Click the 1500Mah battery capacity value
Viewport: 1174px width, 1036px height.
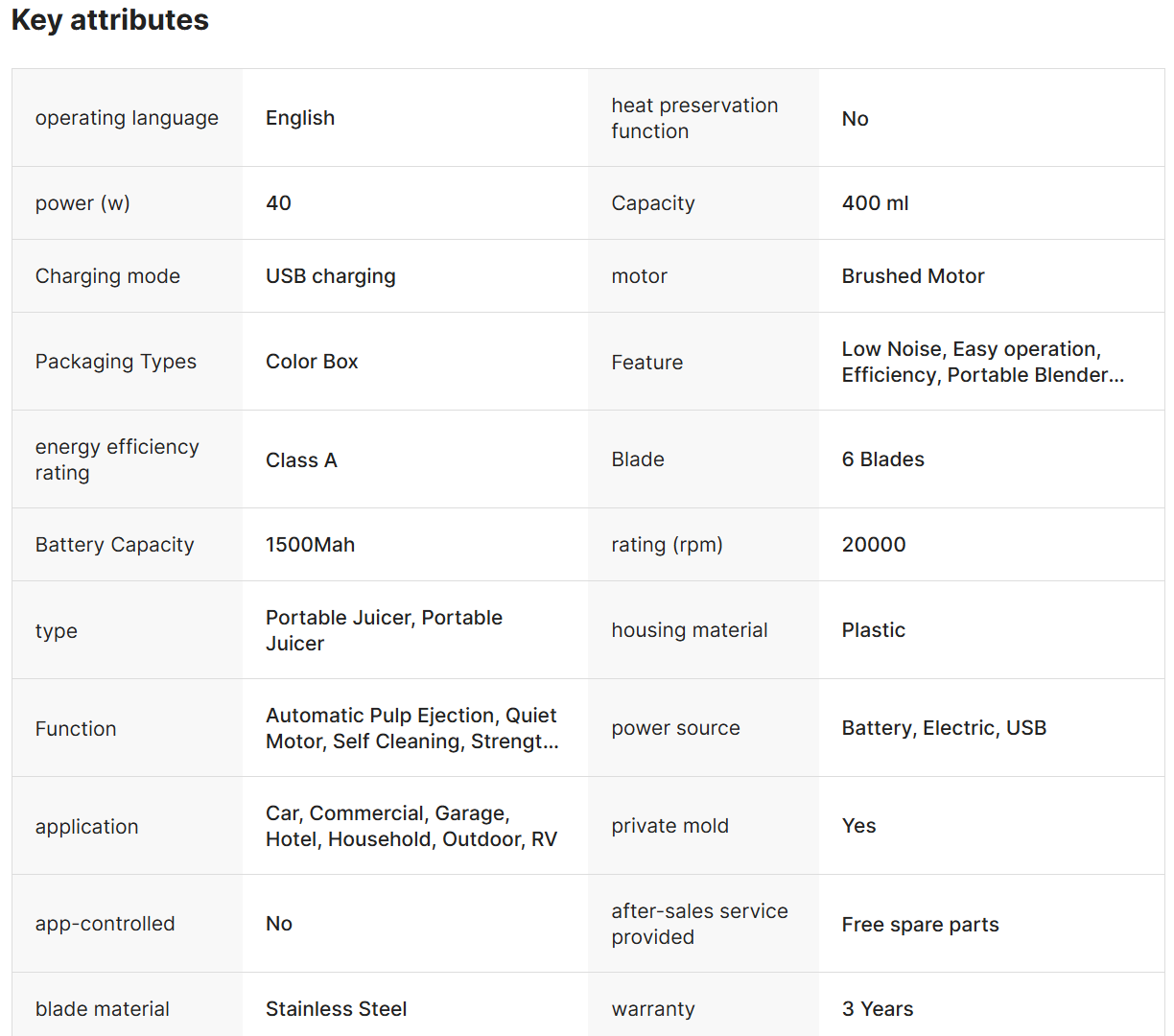pyautogui.click(x=310, y=545)
